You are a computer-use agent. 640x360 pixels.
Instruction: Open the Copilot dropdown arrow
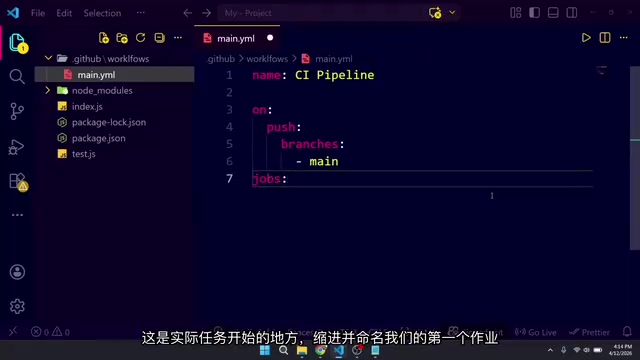[452, 13]
